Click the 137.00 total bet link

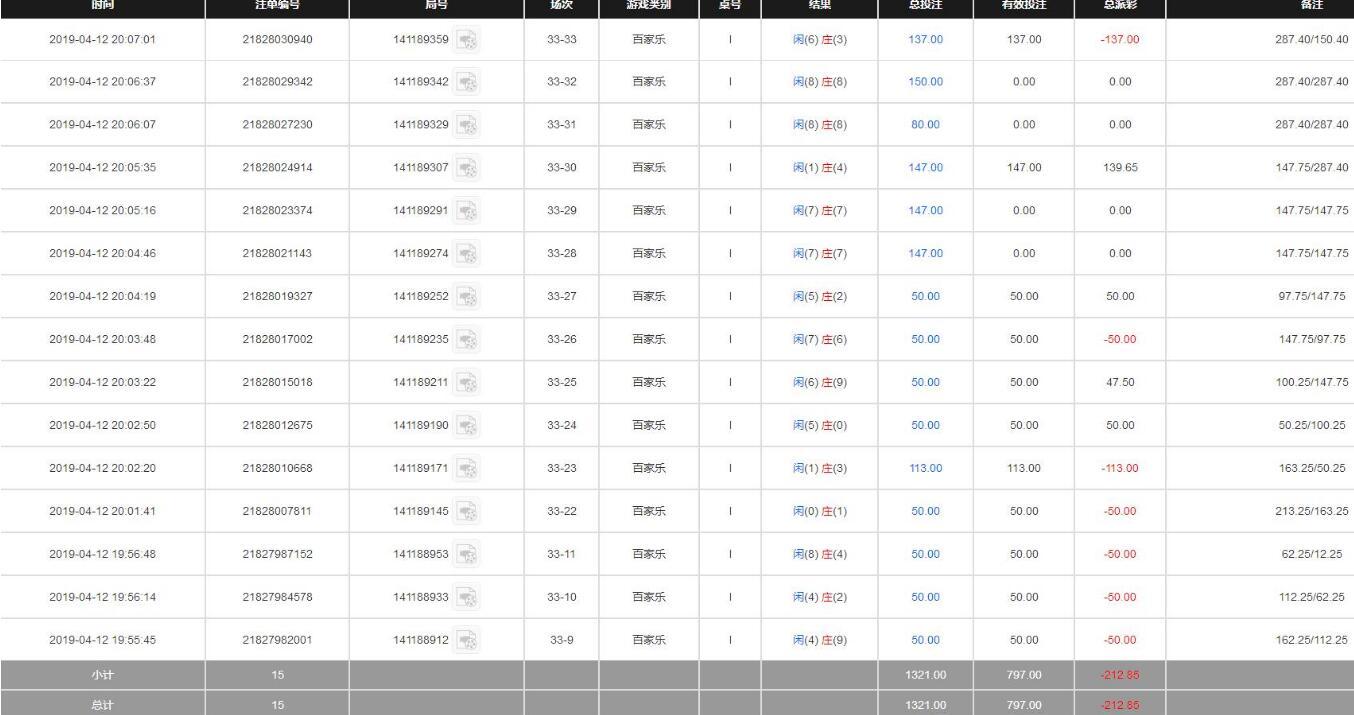925,39
